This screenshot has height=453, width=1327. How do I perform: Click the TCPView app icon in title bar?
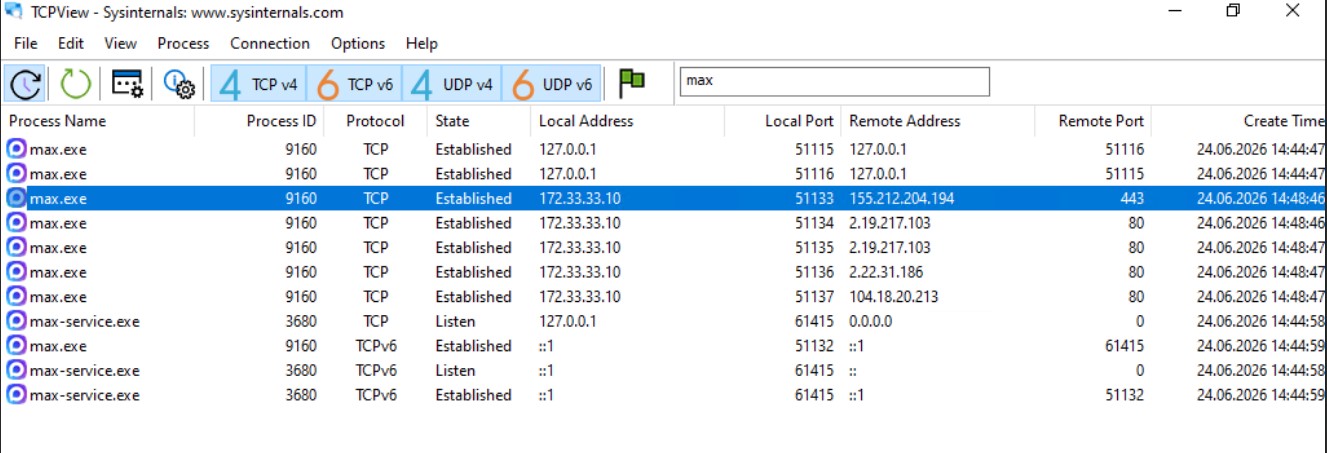tap(15, 12)
